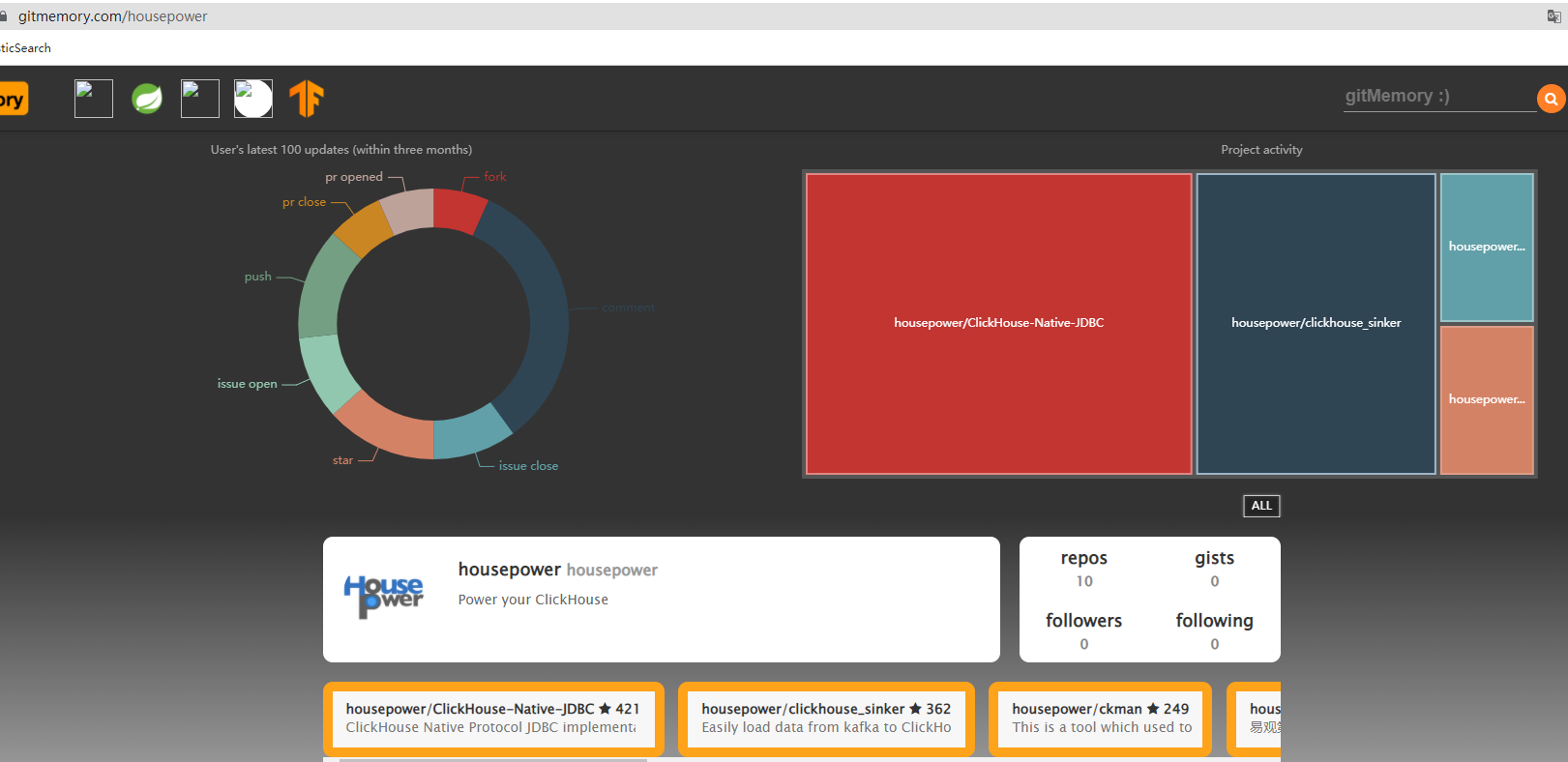Viewport: 1568px width, 762px height.
Task: Click the 'pr opened' chart label
Action: point(354,177)
